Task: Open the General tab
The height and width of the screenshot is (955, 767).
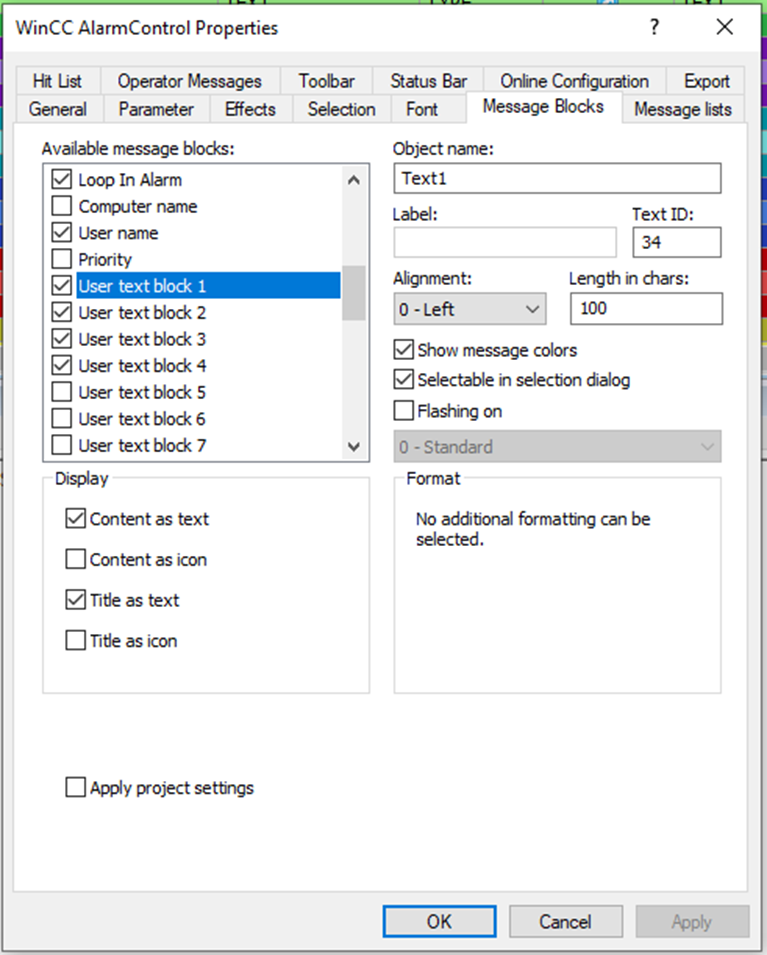Action: tap(58, 109)
